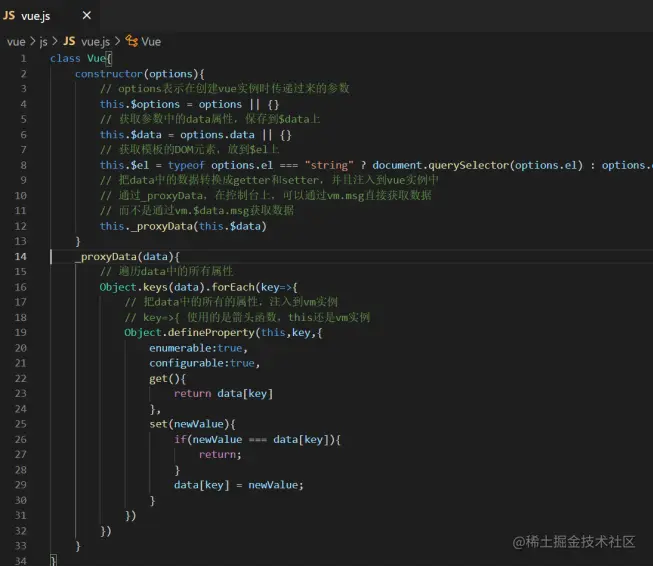653x567 pixels.
Task: Open the 'vue.js' breadcrumb file
Action: [x=95, y=42]
